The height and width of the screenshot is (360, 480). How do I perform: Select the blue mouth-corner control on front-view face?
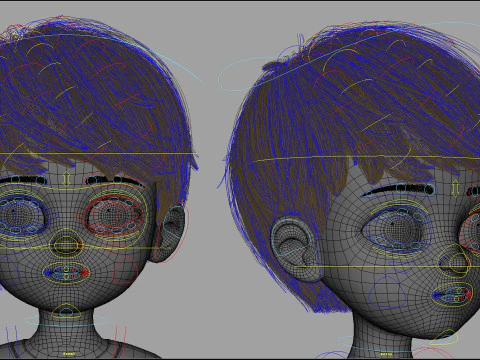(48, 273)
